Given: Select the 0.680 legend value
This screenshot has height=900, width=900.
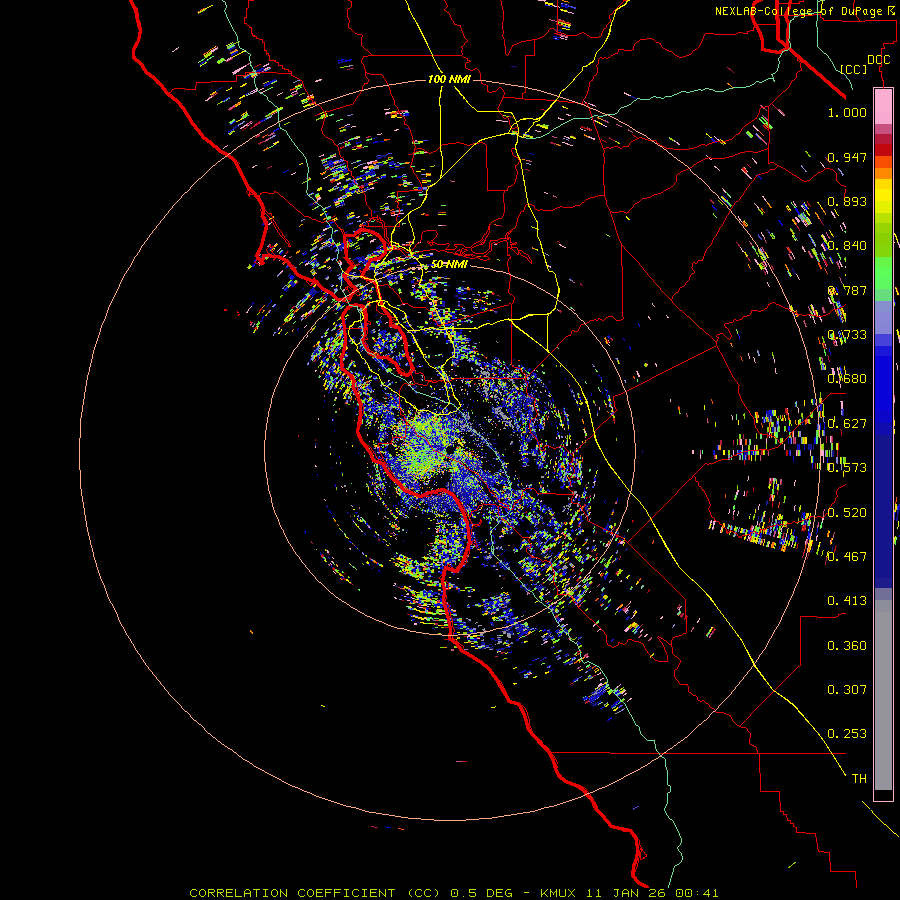Looking at the screenshot, I should 847,379.
